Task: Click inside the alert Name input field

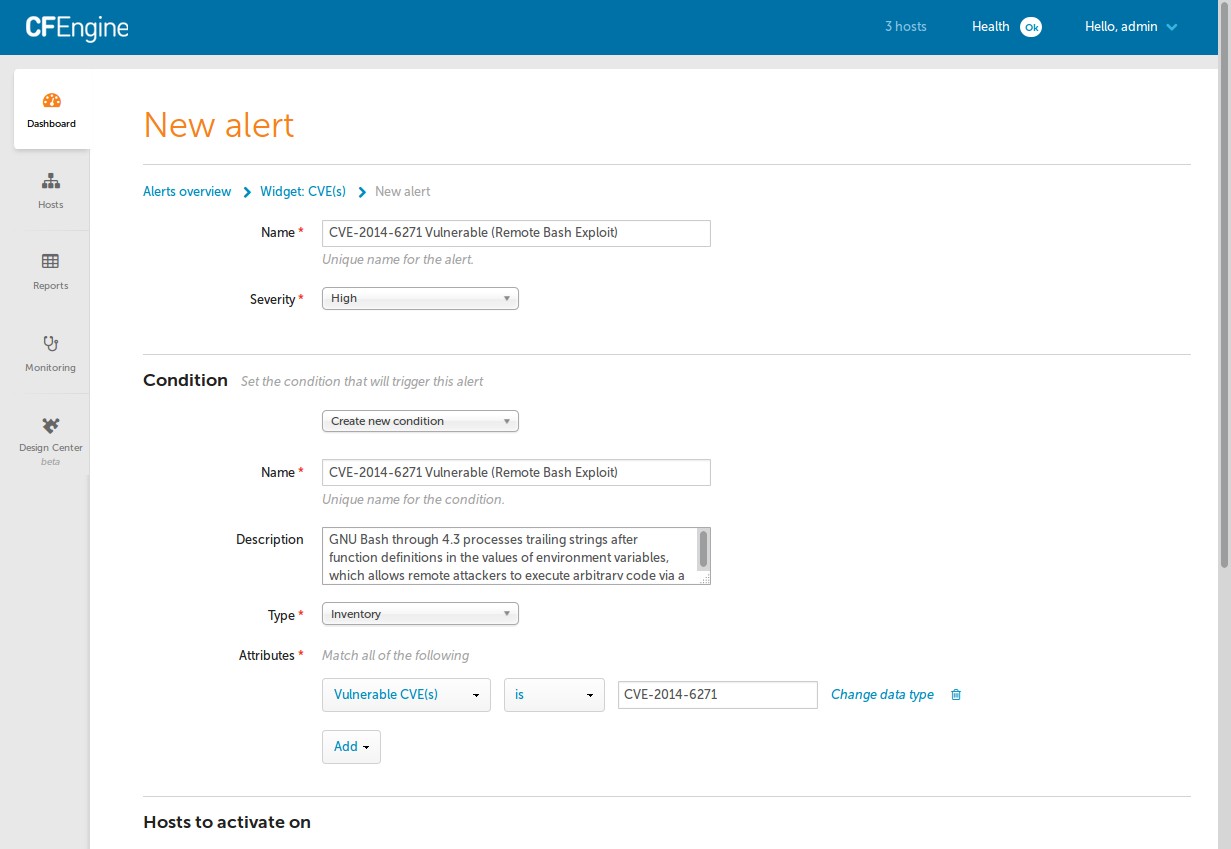Action: (515, 232)
